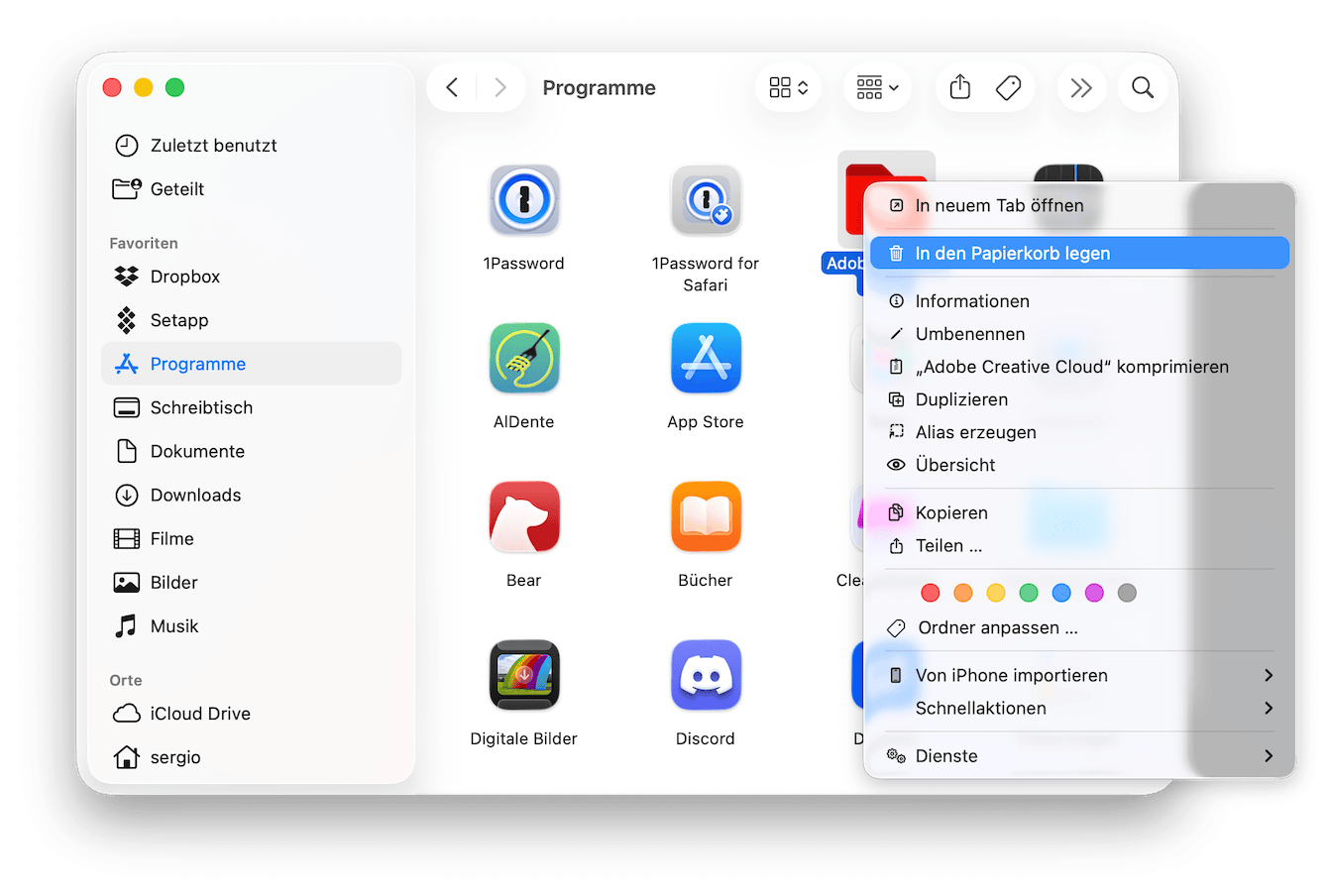
Task: Open the Bear app icon
Action: 524,517
